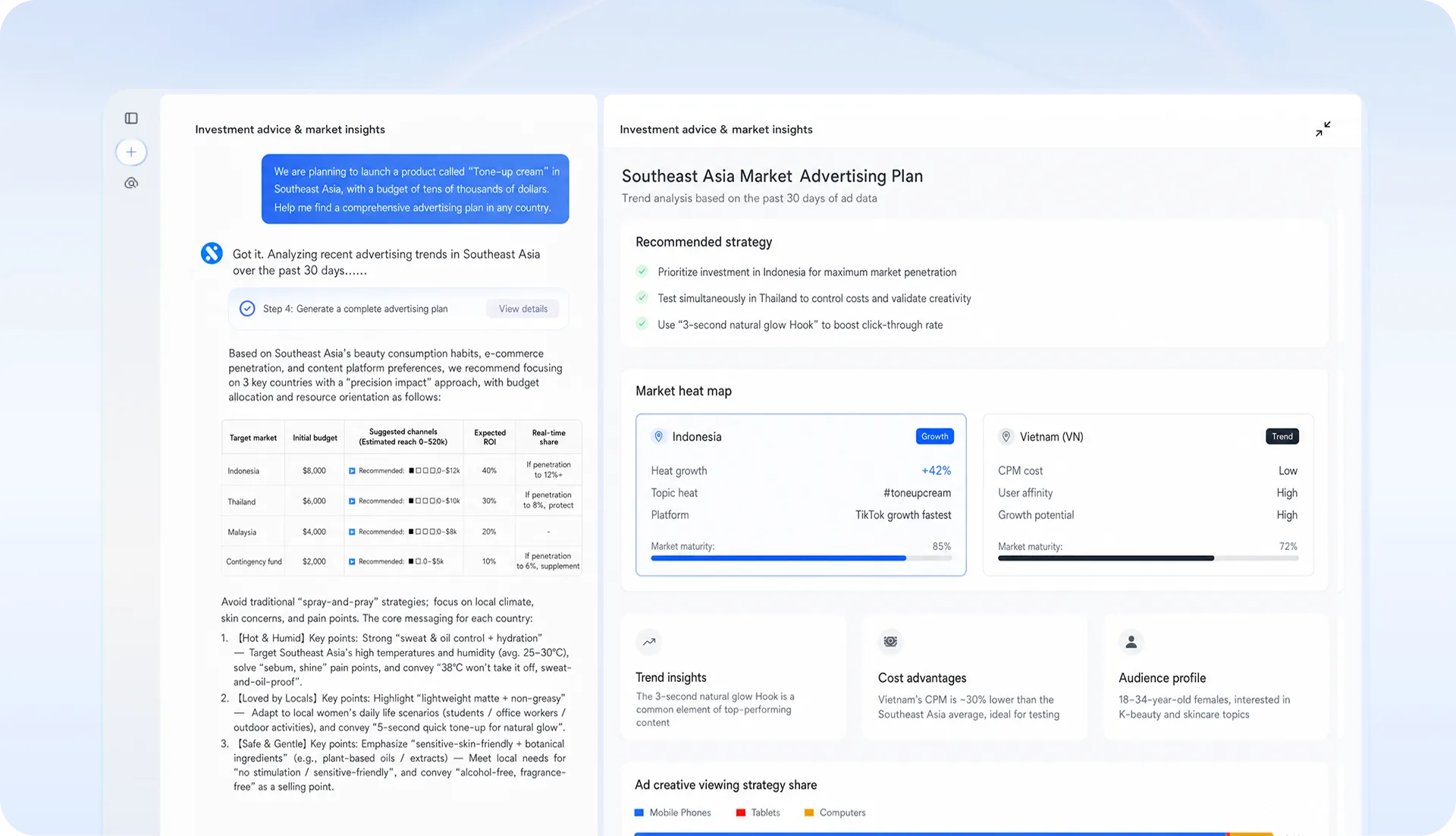Click the Trend insights arrow icon
The width and height of the screenshot is (1456, 836).
point(649,642)
